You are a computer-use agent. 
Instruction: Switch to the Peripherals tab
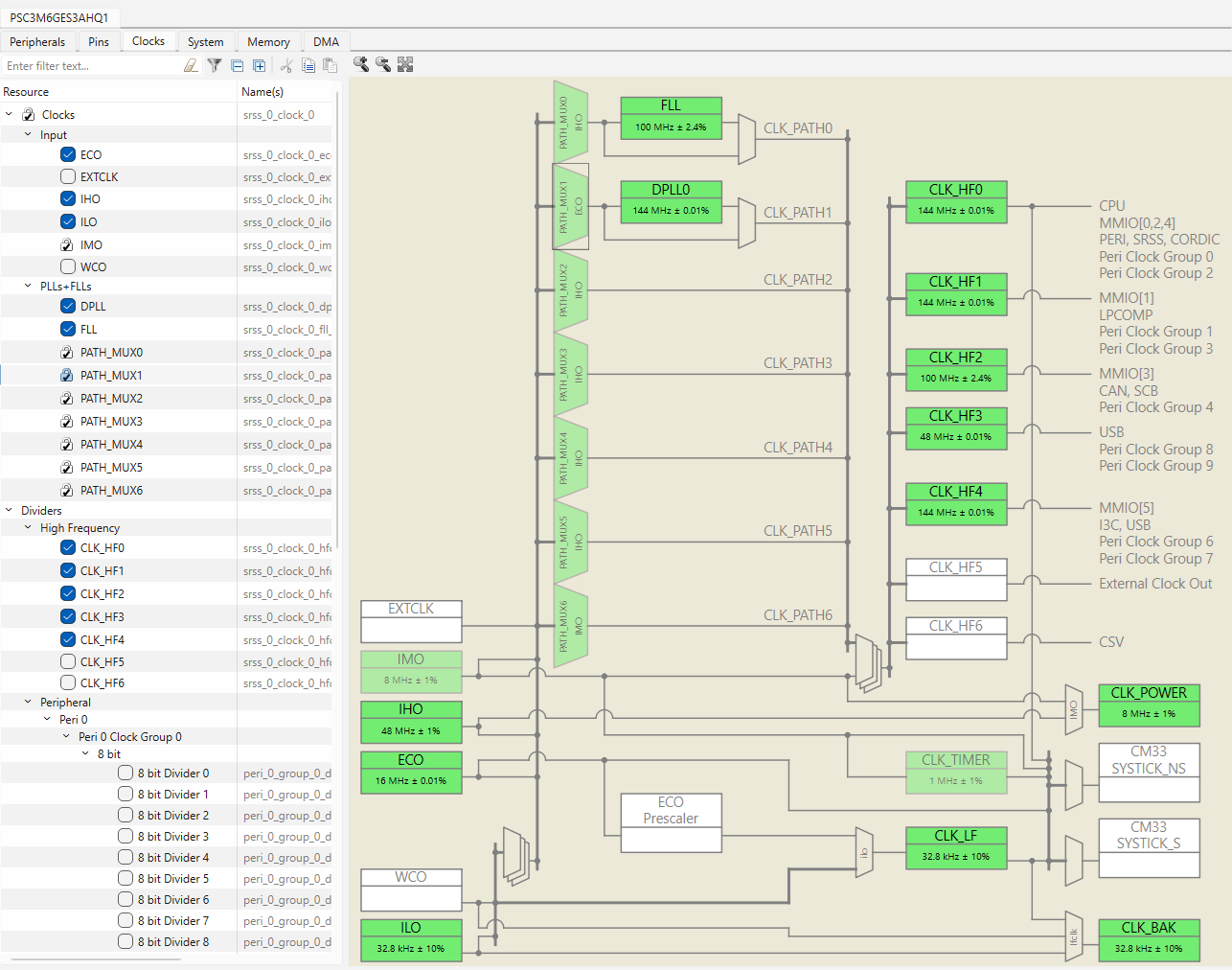(37, 42)
